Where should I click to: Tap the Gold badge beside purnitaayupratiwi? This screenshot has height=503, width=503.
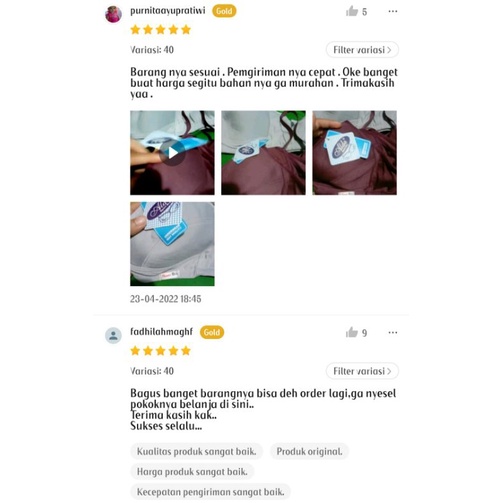pyautogui.click(x=224, y=11)
